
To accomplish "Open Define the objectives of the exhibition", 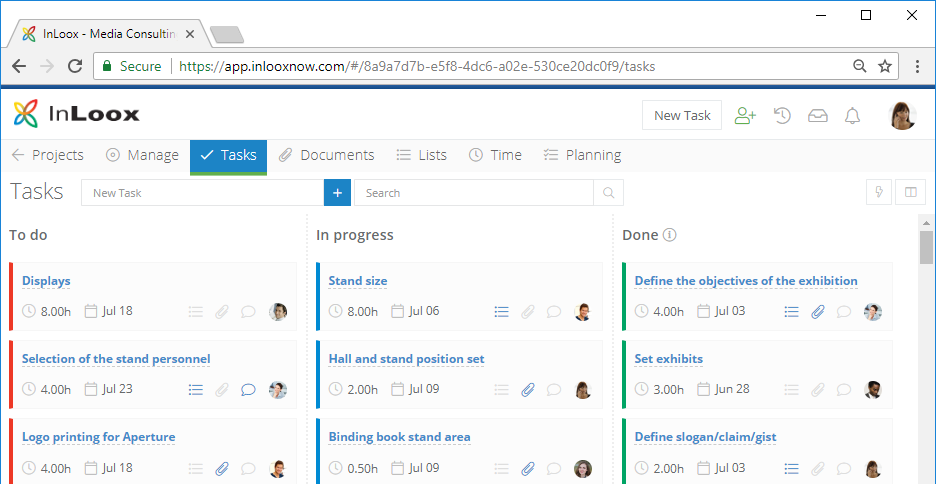I will (746, 280).
